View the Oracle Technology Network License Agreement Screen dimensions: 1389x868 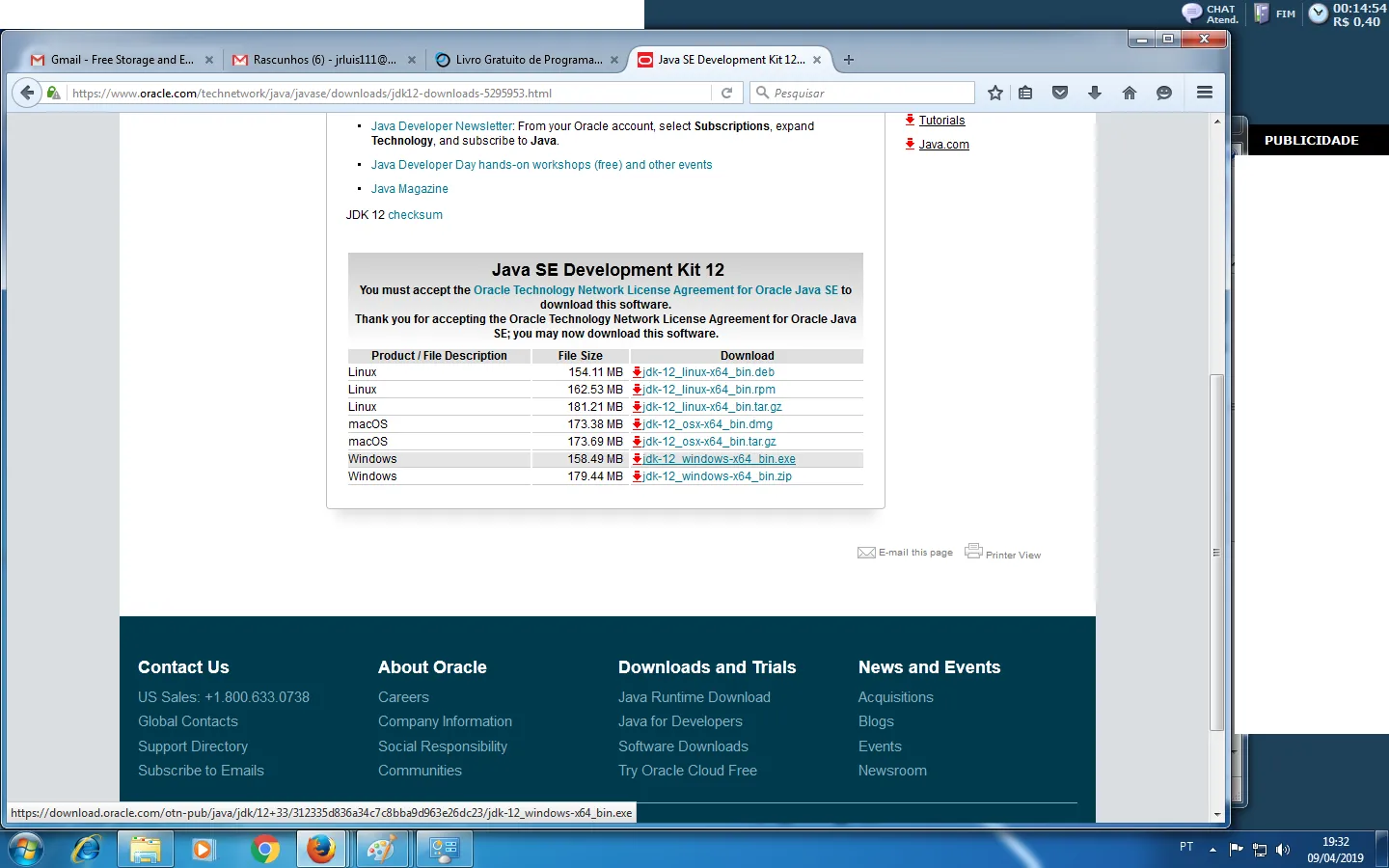click(x=656, y=289)
